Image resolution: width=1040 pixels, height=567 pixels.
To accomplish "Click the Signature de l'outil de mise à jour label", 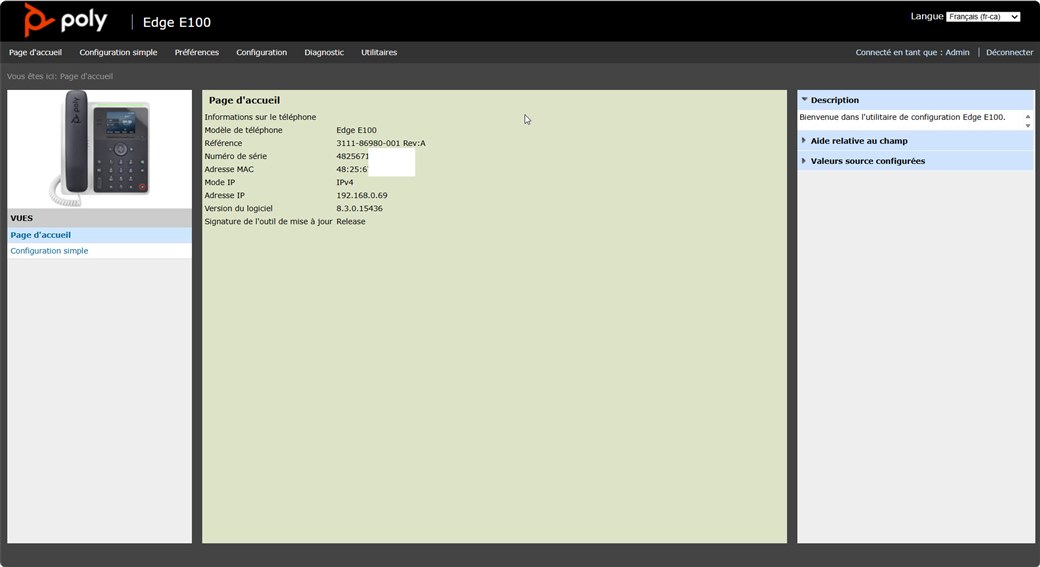I will click(268, 221).
